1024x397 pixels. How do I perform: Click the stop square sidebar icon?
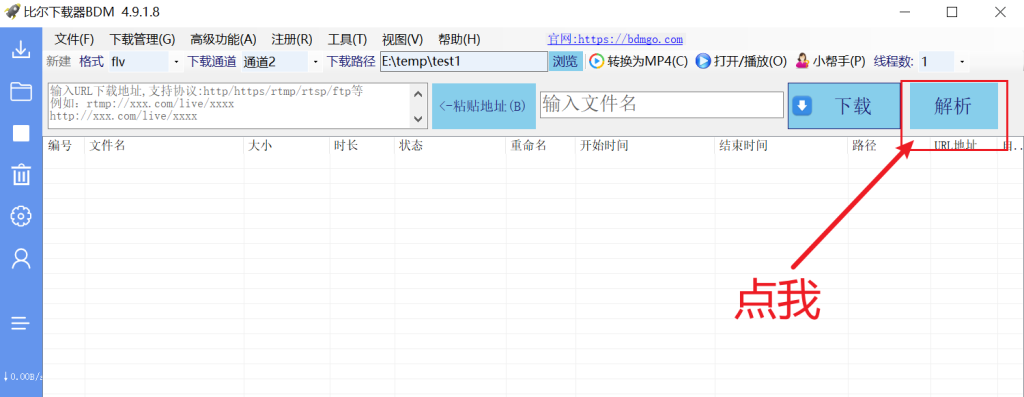pos(22,133)
